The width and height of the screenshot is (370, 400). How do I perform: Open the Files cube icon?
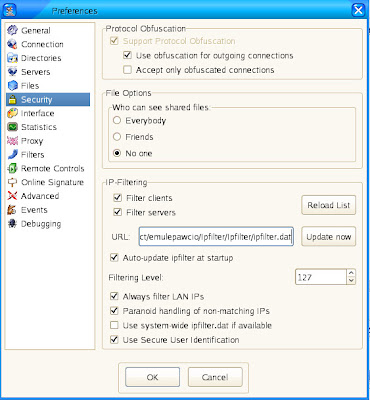[12, 86]
